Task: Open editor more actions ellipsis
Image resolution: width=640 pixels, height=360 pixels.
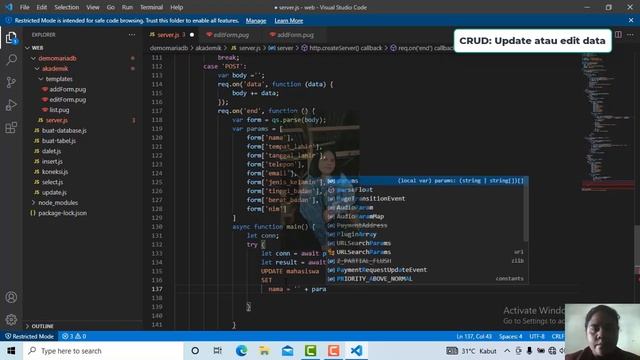Action: point(630,35)
